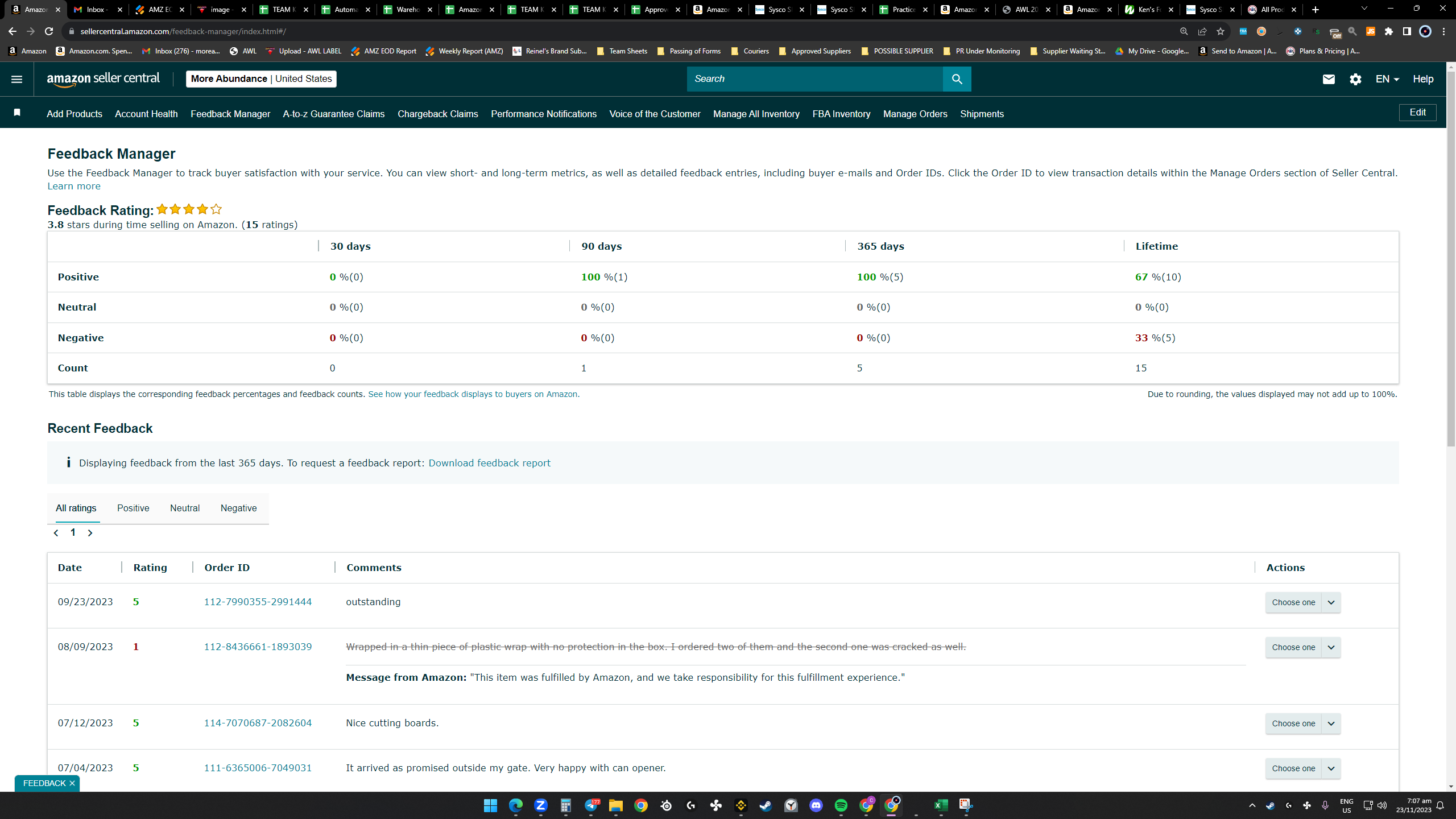The height and width of the screenshot is (819, 1456).
Task: Click the Seller Central search field
Action: pos(814,79)
